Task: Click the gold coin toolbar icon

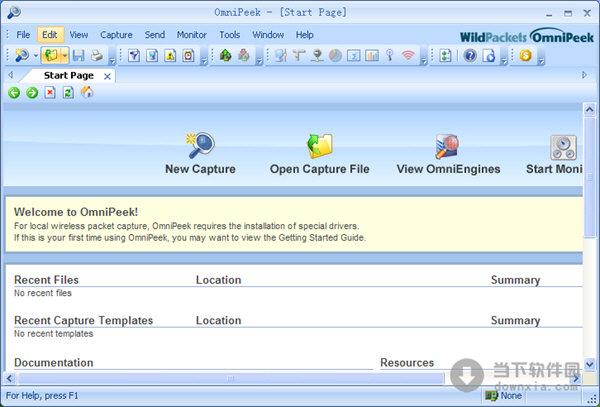Action: click(526, 56)
